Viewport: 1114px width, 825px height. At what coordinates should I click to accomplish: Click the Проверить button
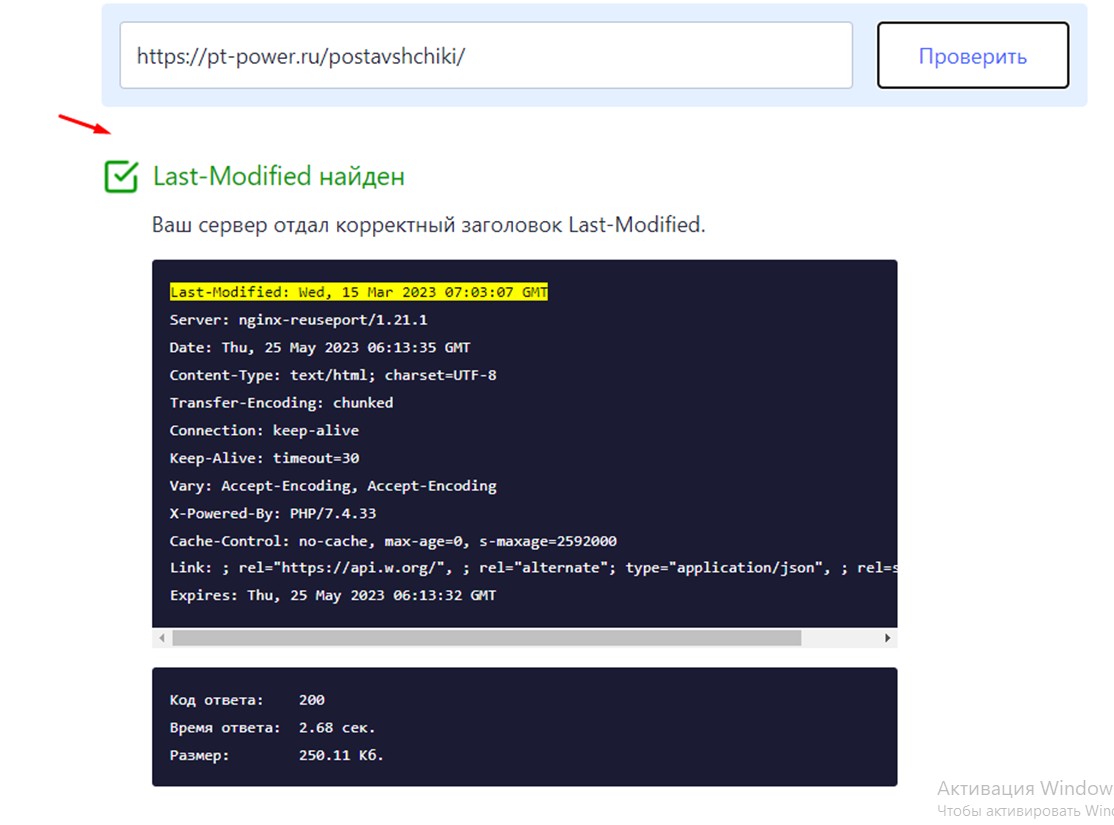pos(973,55)
